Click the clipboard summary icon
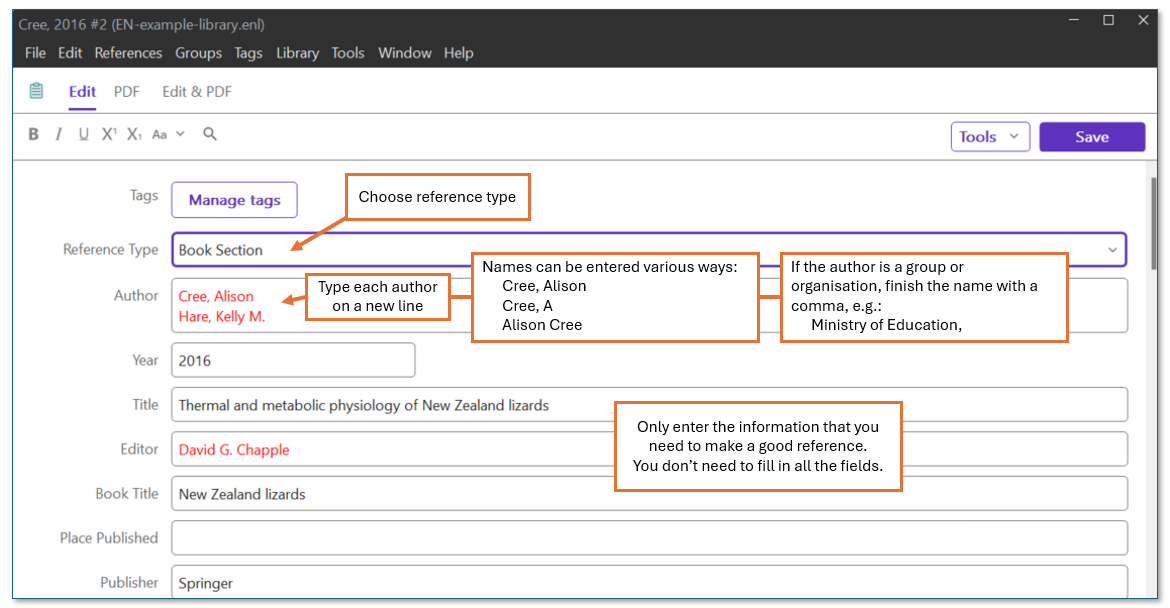1170x608 pixels. pos(36,90)
